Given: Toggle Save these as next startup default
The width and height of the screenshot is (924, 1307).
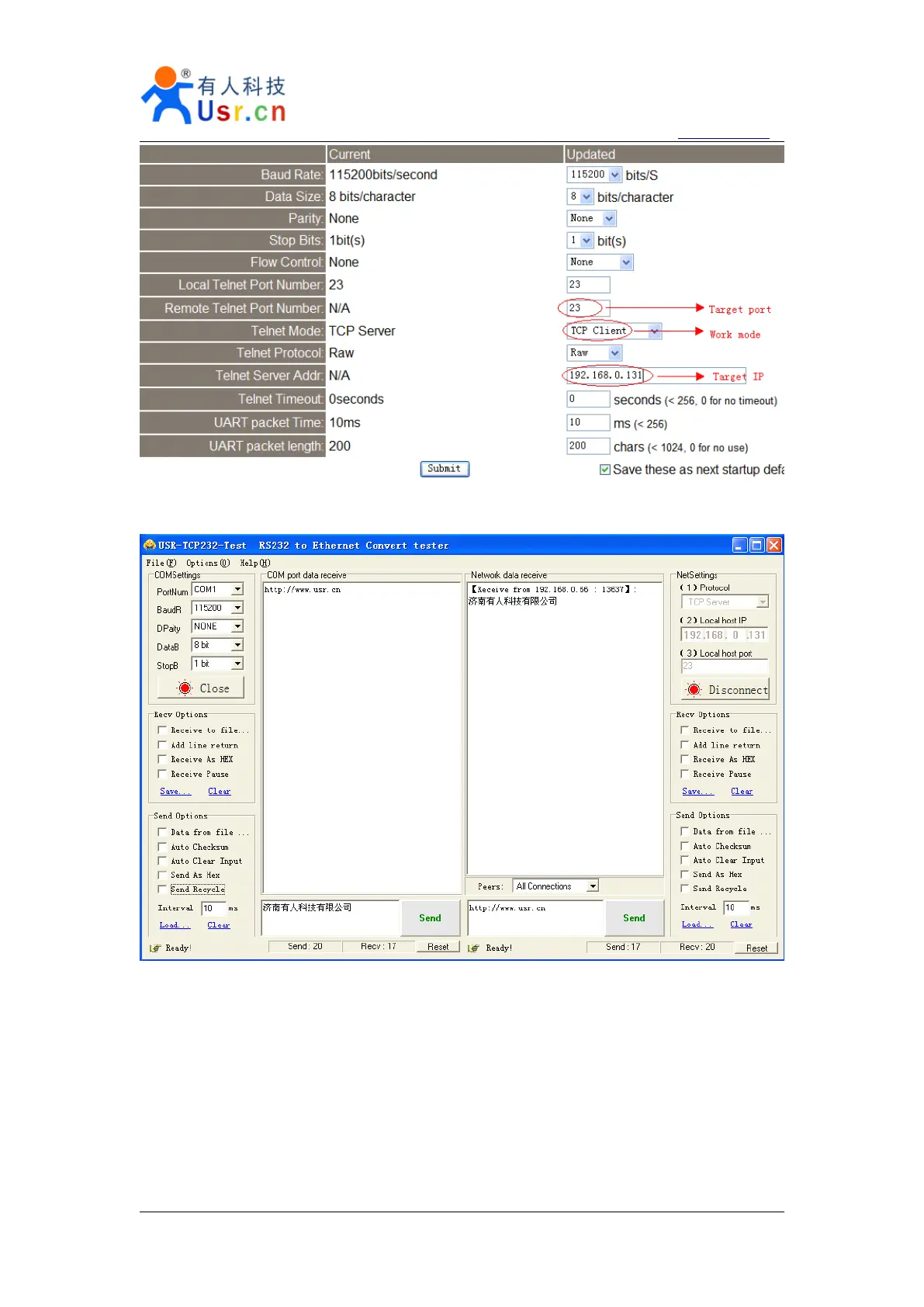Looking at the screenshot, I should [605, 470].
